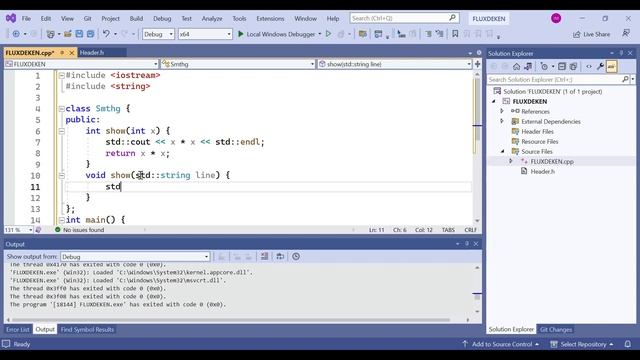Open the Smthg class navigation dropdown

coord(238,64)
